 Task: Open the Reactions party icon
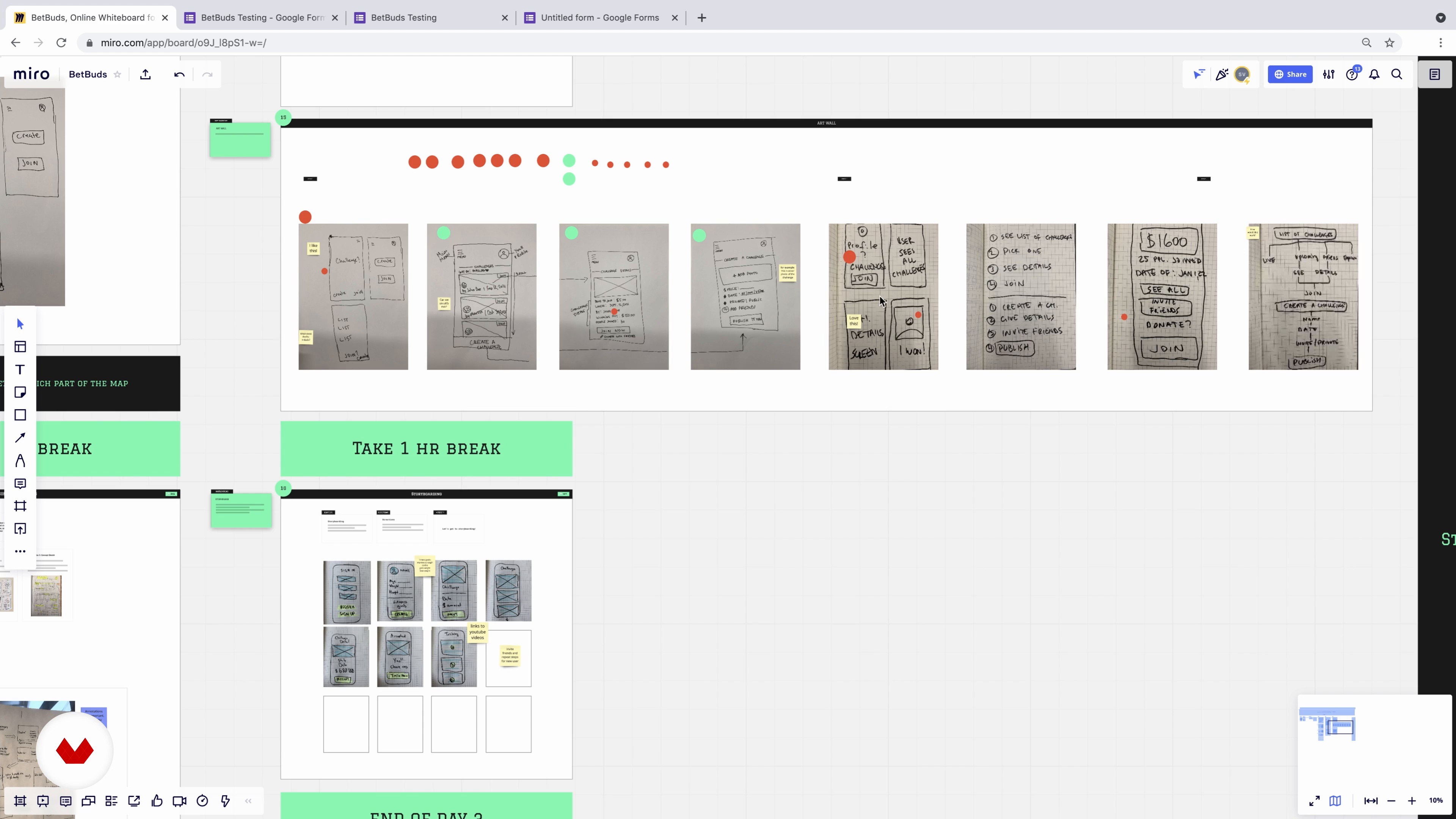(1221, 74)
